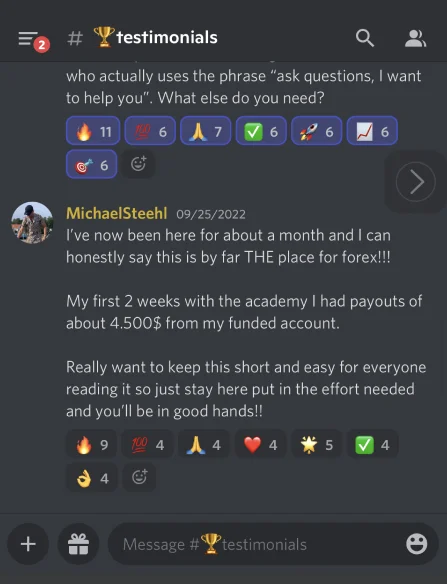Image resolution: width=447 pixels, height=584 pixels.
Task: Toggle the fire reaction with 11 count
Action: (x=93, y=131)
